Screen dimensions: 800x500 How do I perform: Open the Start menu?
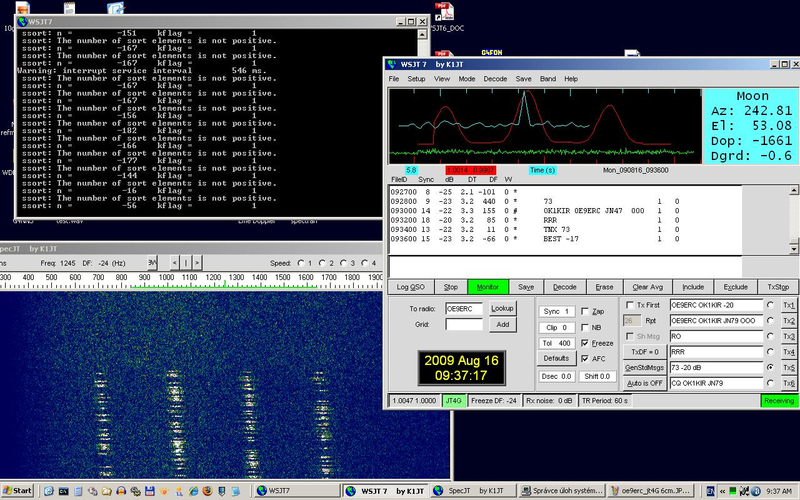coord(17,491)
